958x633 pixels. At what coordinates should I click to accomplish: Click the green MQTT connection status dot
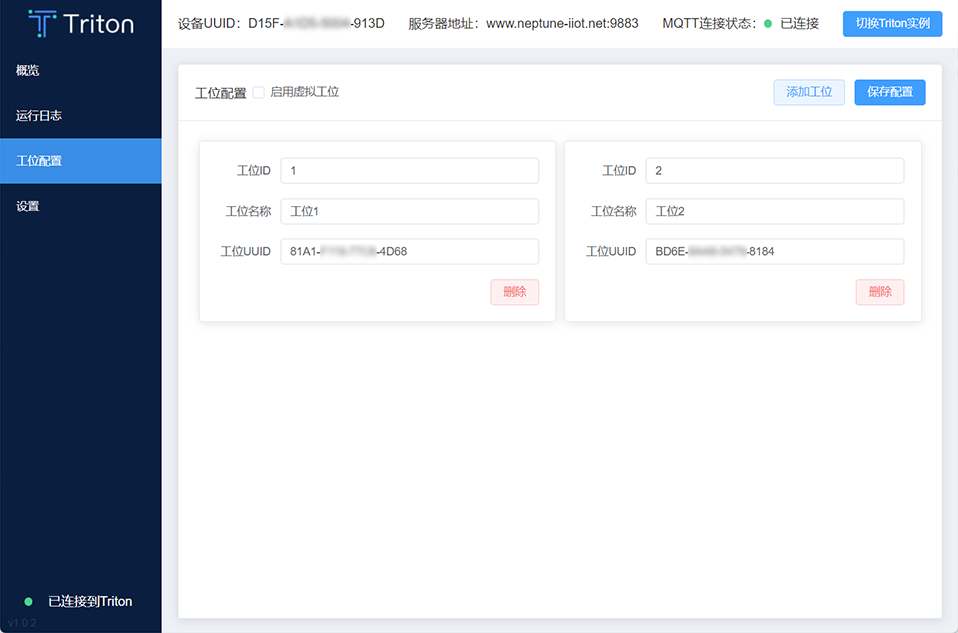pyautogui.click(x=768, y=24)
